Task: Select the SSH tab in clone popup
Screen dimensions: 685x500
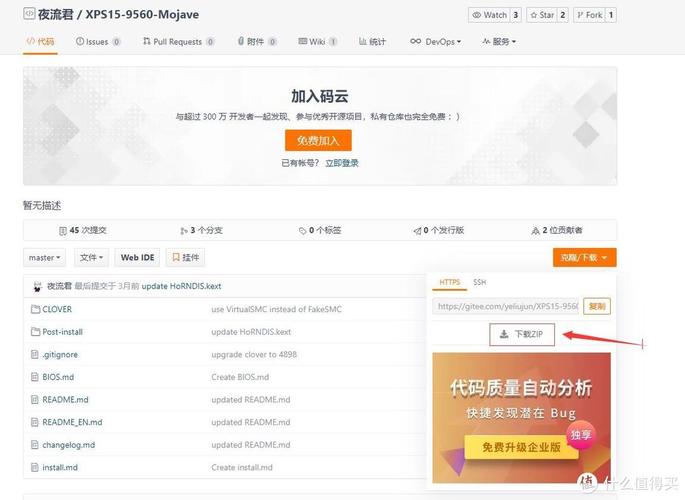Action: [x=480, y=283]
